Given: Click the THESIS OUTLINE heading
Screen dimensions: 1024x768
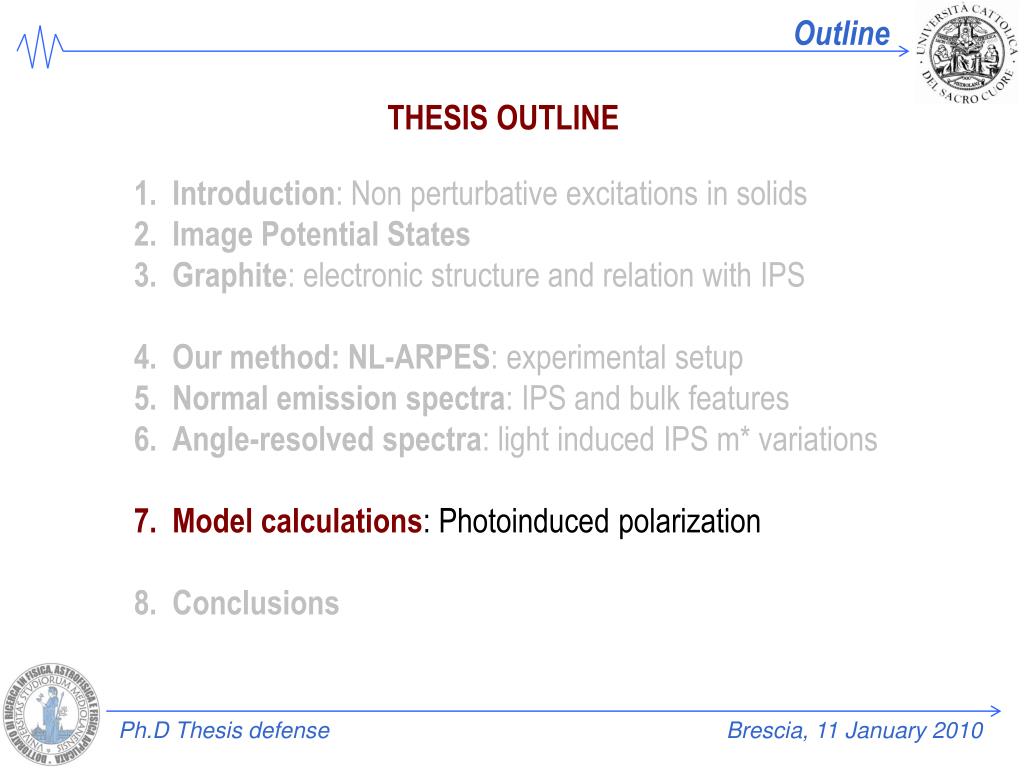Looking at the screenshot, I should pos(503,118).
